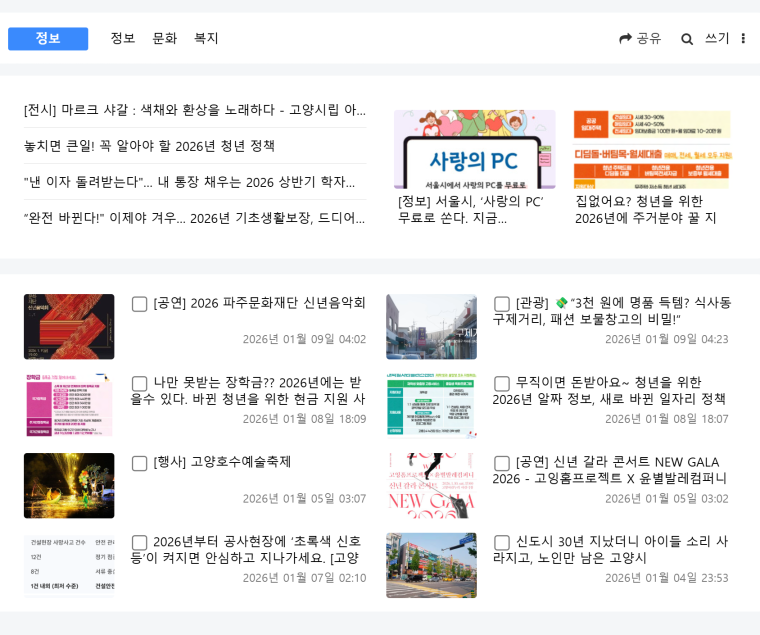This screenshot has width=760, height=635.
Task: Click the 고양호수예술축제 night fountain thumbnail
Action: pos(69,486)
